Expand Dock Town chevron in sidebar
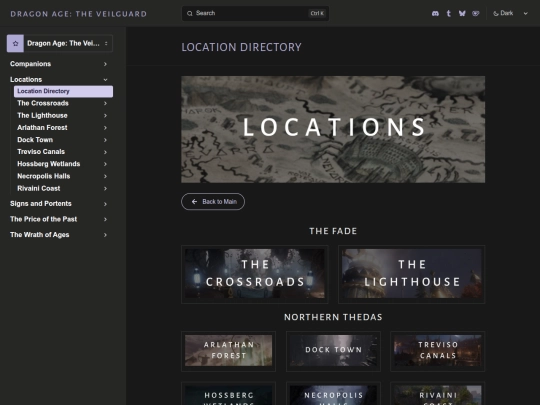Viewport: 540px width, 405px height. pyautogui.click(x=105, y=140)
